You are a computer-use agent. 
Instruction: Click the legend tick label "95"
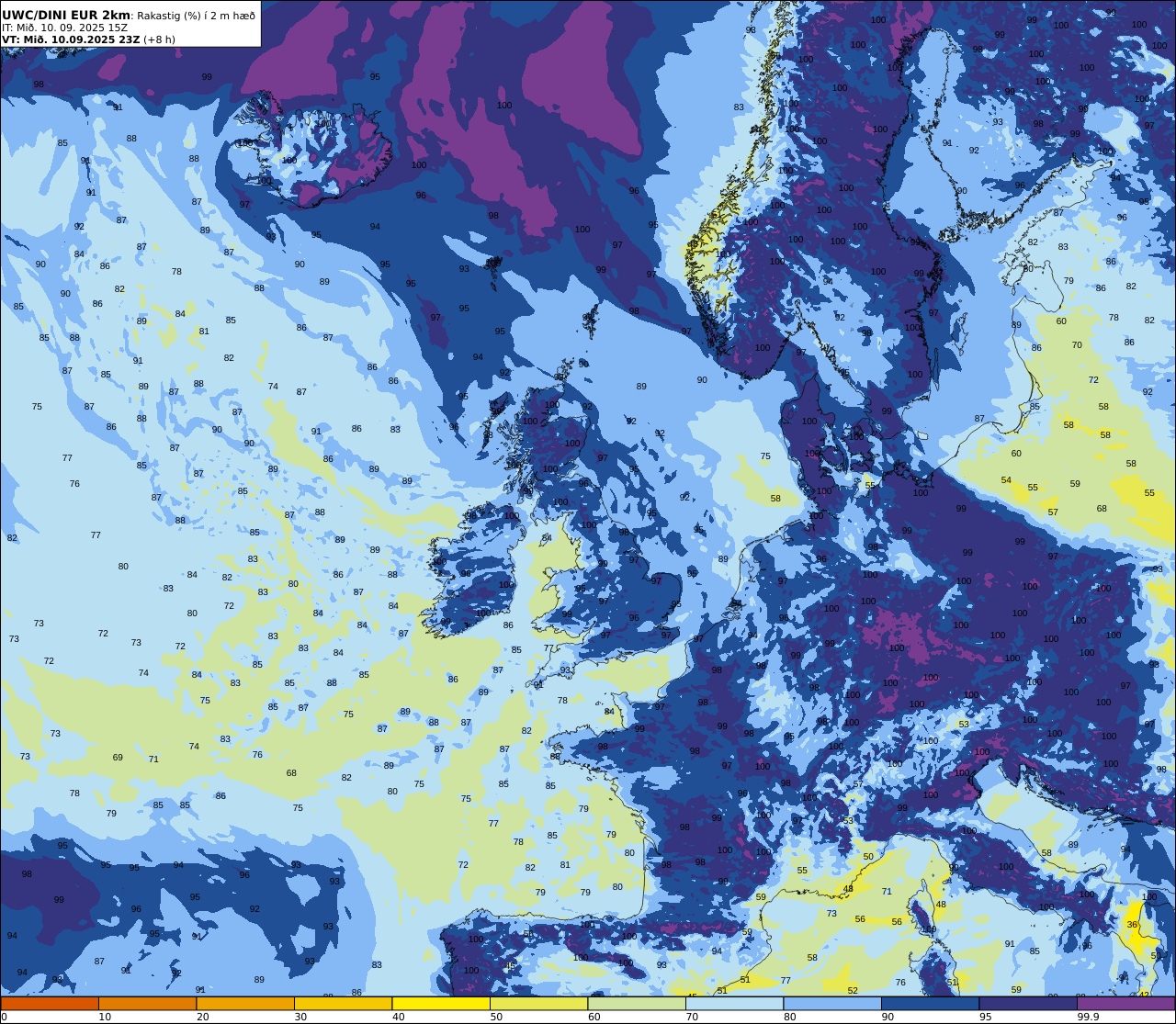985,1017
